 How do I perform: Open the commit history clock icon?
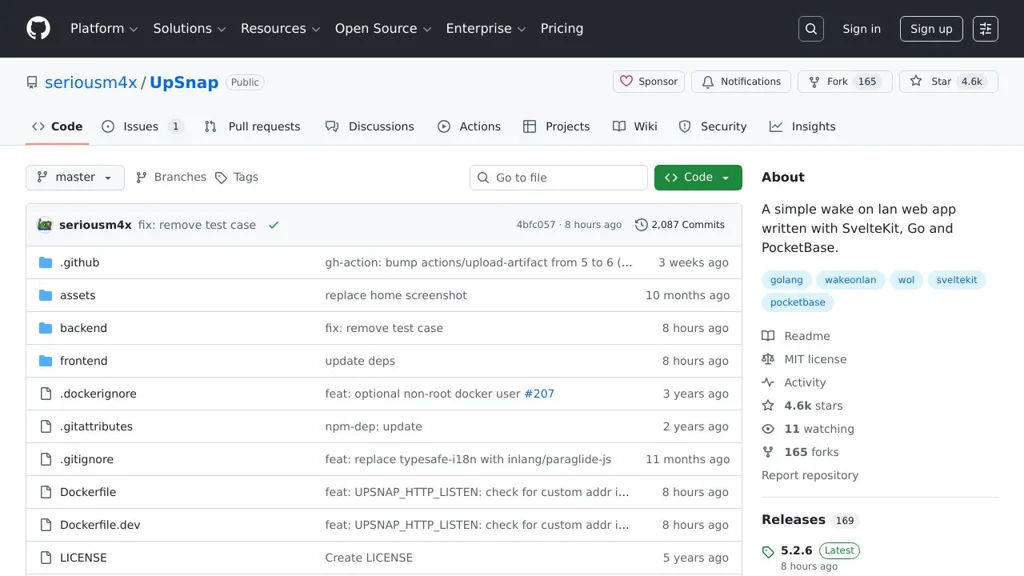pyautogui.click(x=641, y=225)
